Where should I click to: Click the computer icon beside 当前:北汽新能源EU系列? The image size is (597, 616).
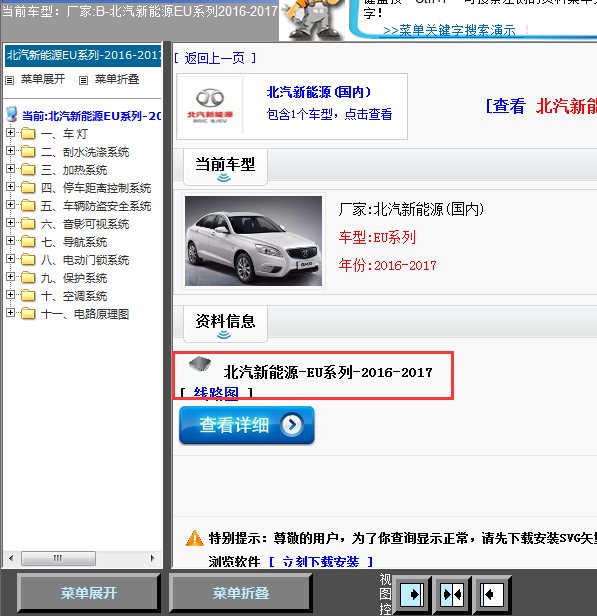tap(12, 114)
